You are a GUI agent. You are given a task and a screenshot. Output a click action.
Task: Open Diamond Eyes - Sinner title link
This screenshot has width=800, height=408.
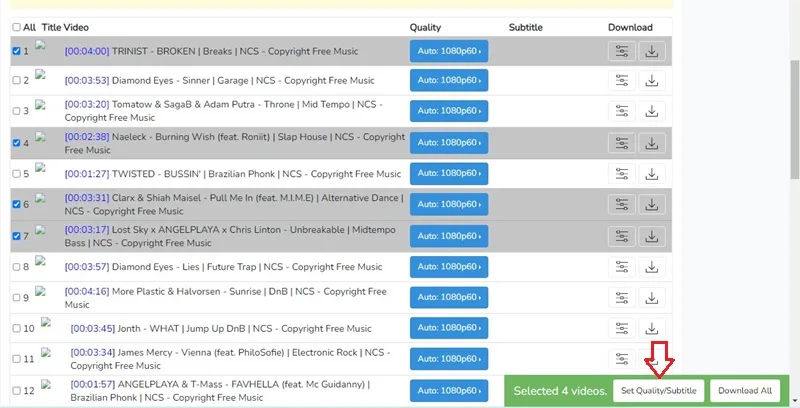click(219, 80)
